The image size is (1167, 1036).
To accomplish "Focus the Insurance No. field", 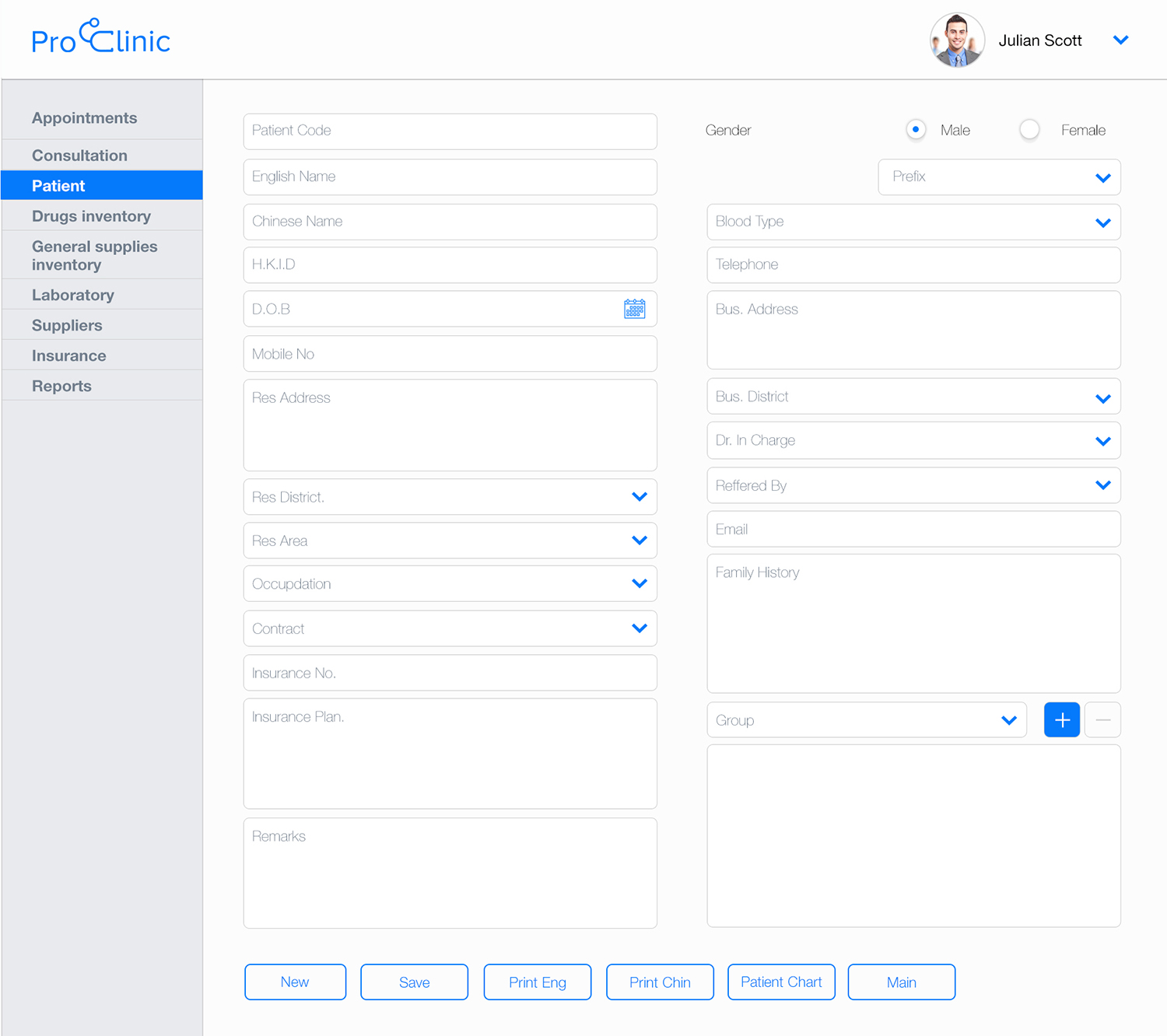I will click(x=450, y=673).
